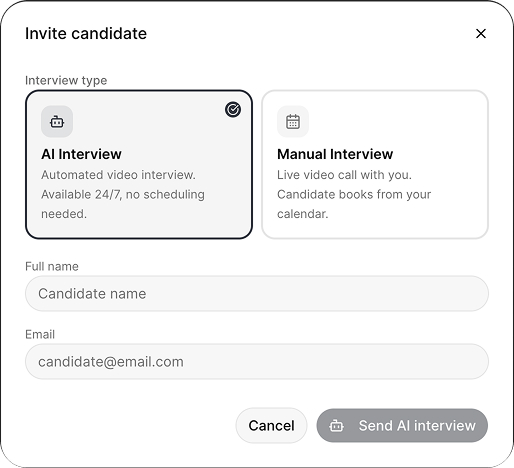Click the Interview type label
Screen dimensions: 514x468
click(66, 80)
